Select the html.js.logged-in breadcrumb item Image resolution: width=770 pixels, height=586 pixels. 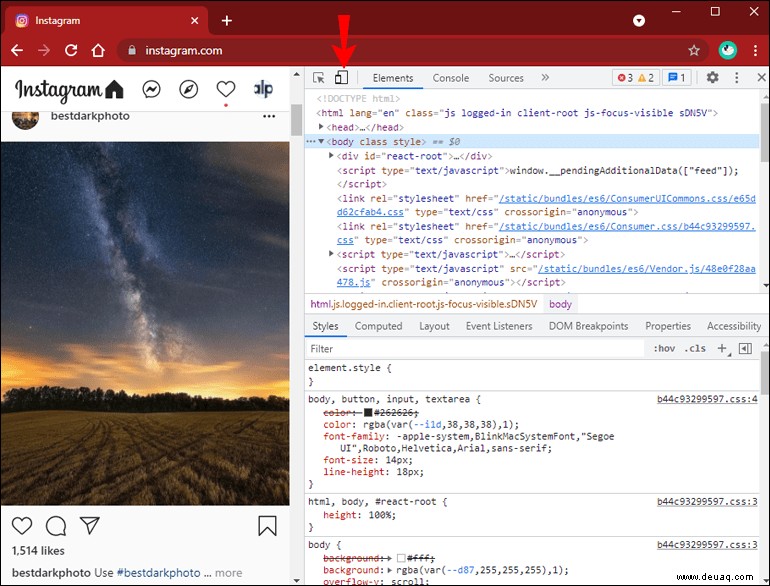click(x=424, y=304)
